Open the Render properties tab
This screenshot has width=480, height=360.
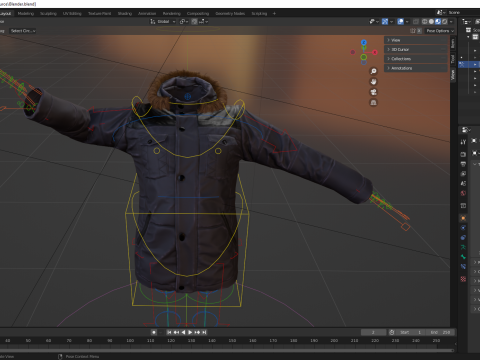pyautogui.click(x=463, y=154)
